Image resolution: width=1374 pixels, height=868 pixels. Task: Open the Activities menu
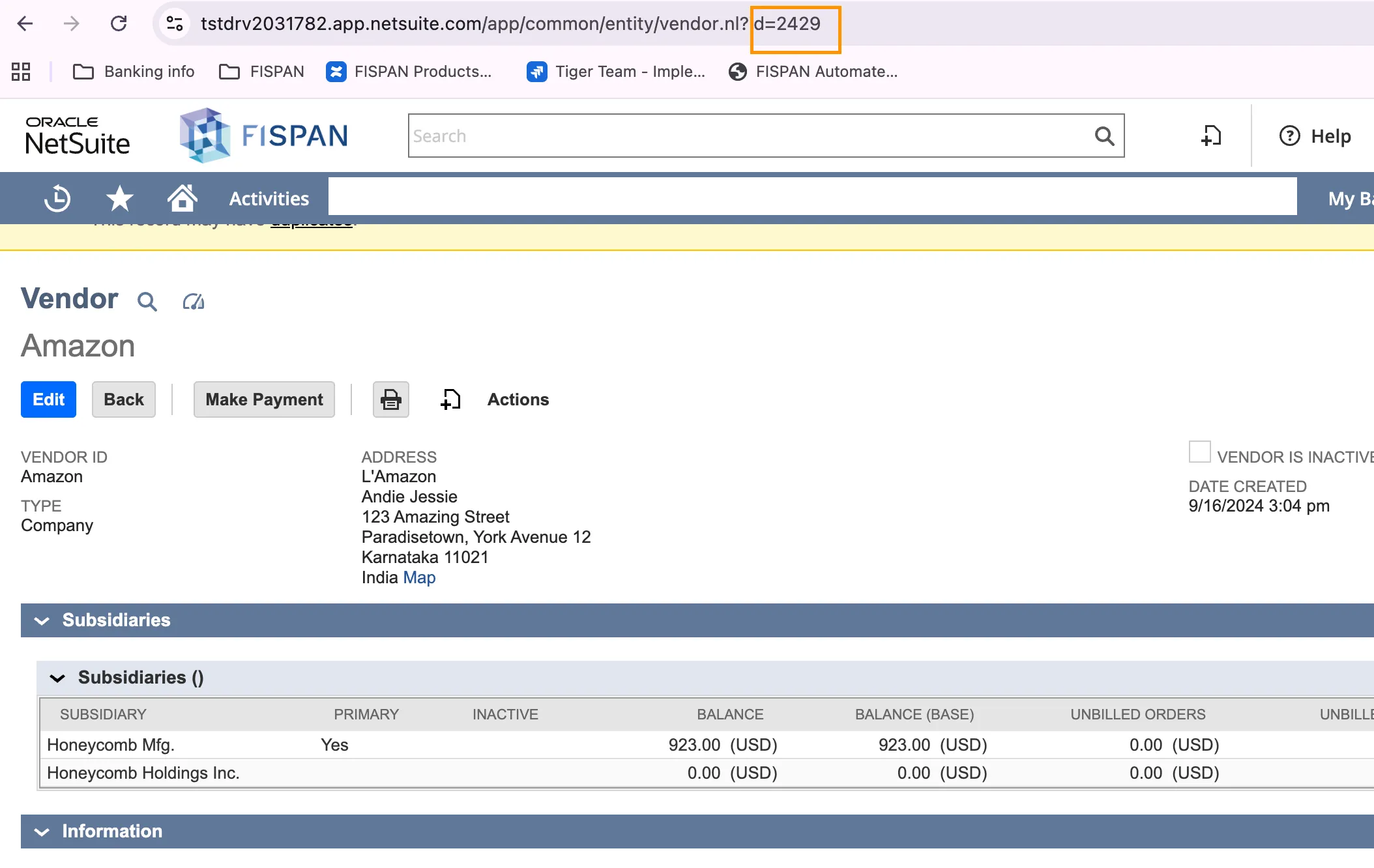[269, 198]
